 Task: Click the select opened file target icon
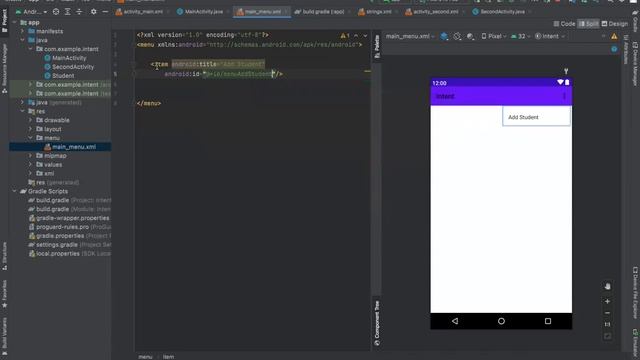(56, 12)
